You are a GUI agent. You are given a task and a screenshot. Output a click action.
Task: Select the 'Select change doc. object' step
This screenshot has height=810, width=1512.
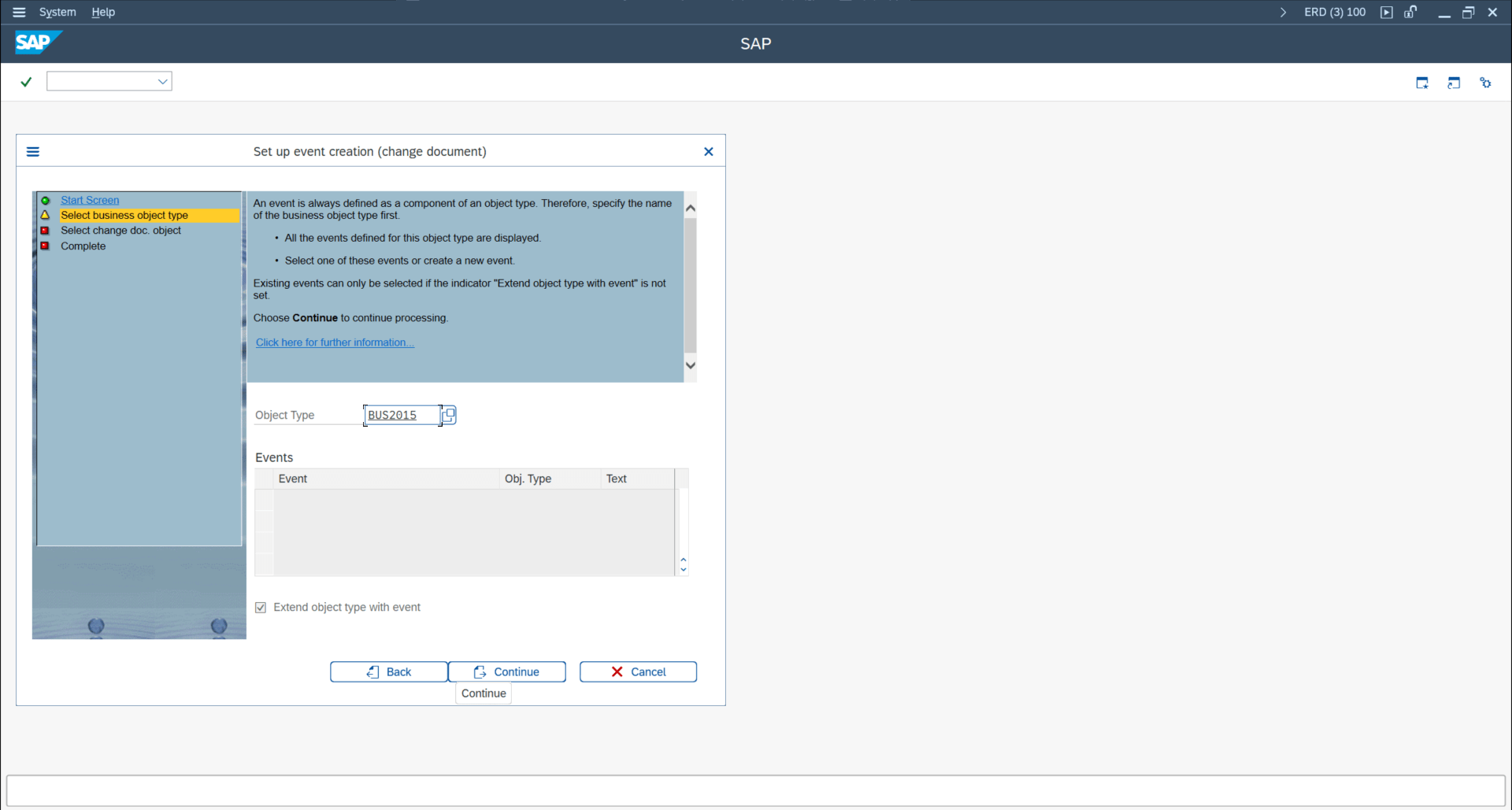[x=120, y=231]
